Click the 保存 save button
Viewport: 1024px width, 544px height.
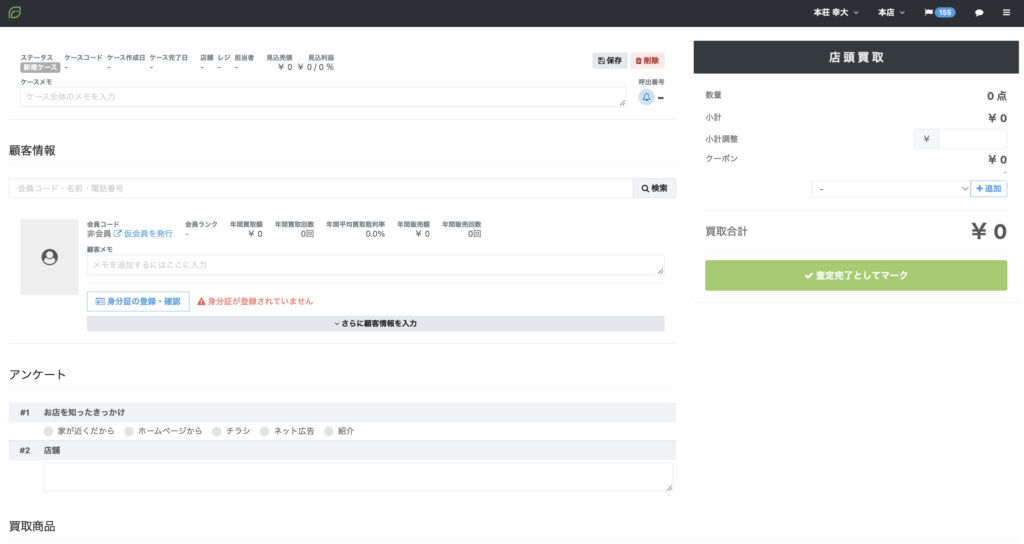pos(609,61)
